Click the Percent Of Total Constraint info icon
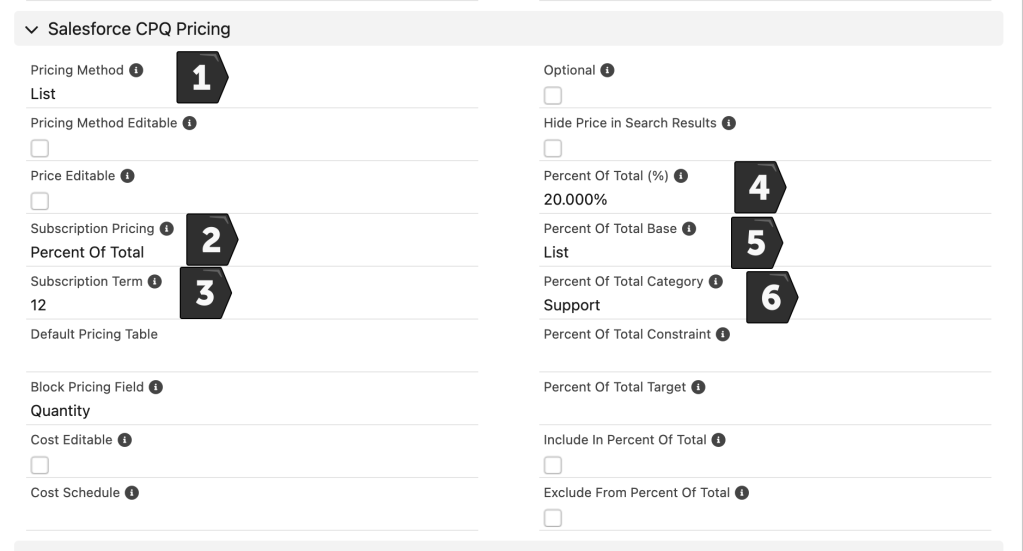Image resolution: width=1023 pixels, height=551 pixels. coord(723,334)
